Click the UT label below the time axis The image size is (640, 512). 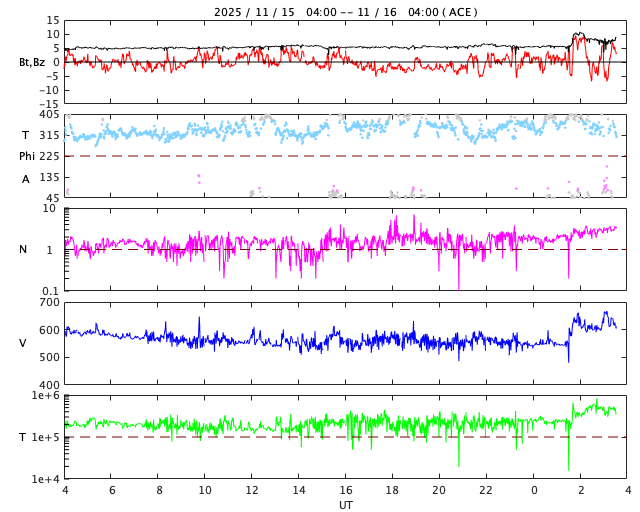pyautogui.click(x=345, y=505)
